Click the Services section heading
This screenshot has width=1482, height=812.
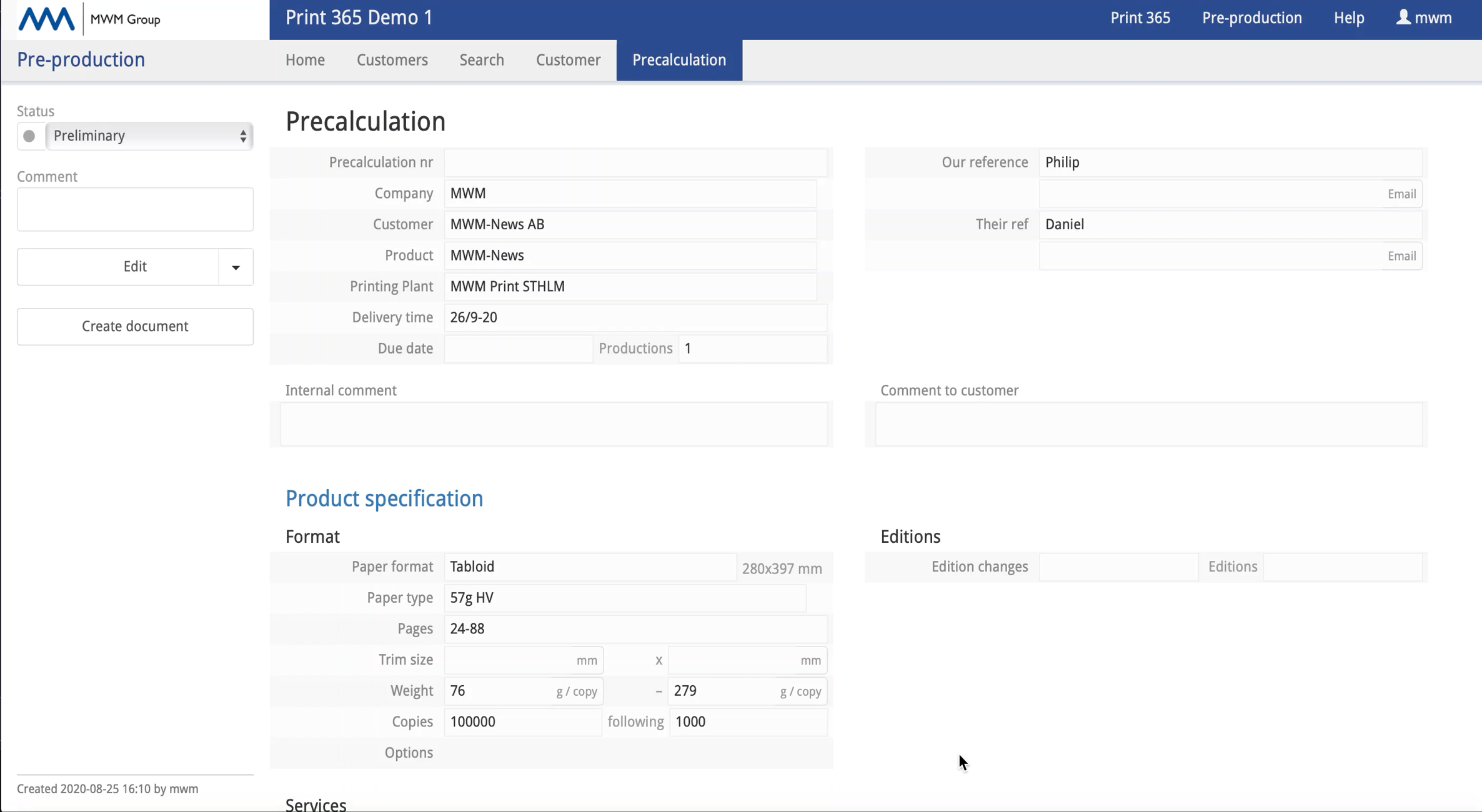click(x=316, y=805)
